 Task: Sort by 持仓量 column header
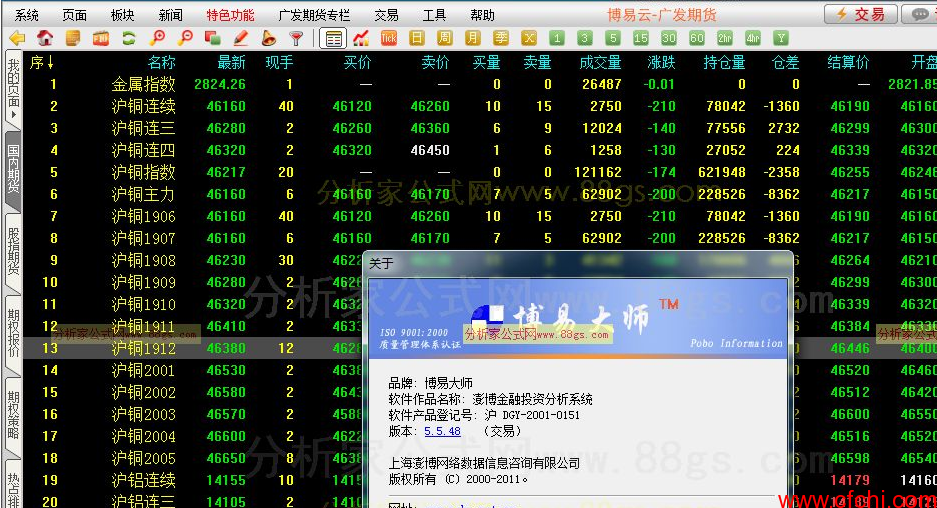[x=724, y=62]
